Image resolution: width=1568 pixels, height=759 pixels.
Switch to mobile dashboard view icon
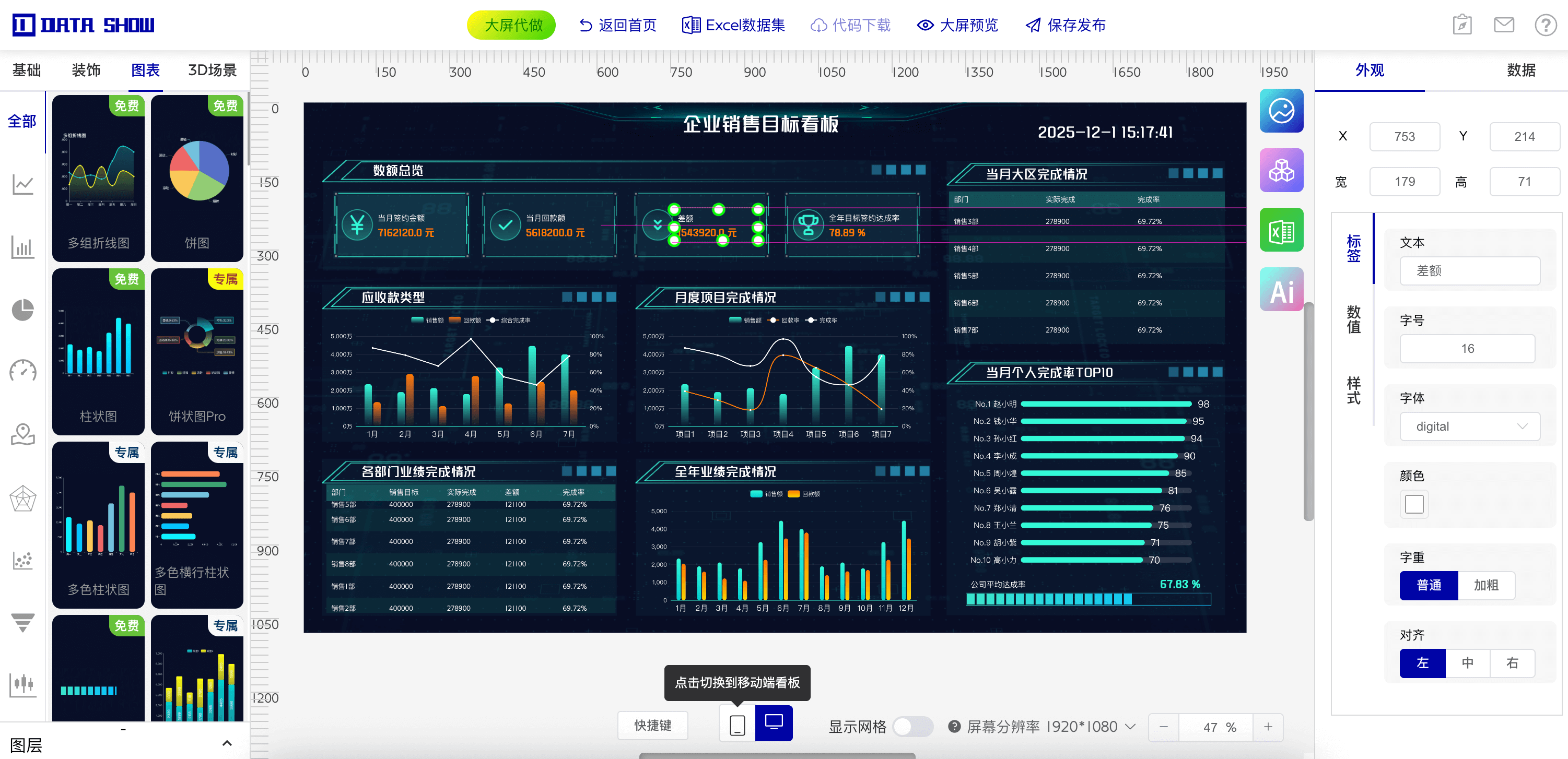click(x=736, y=725)
